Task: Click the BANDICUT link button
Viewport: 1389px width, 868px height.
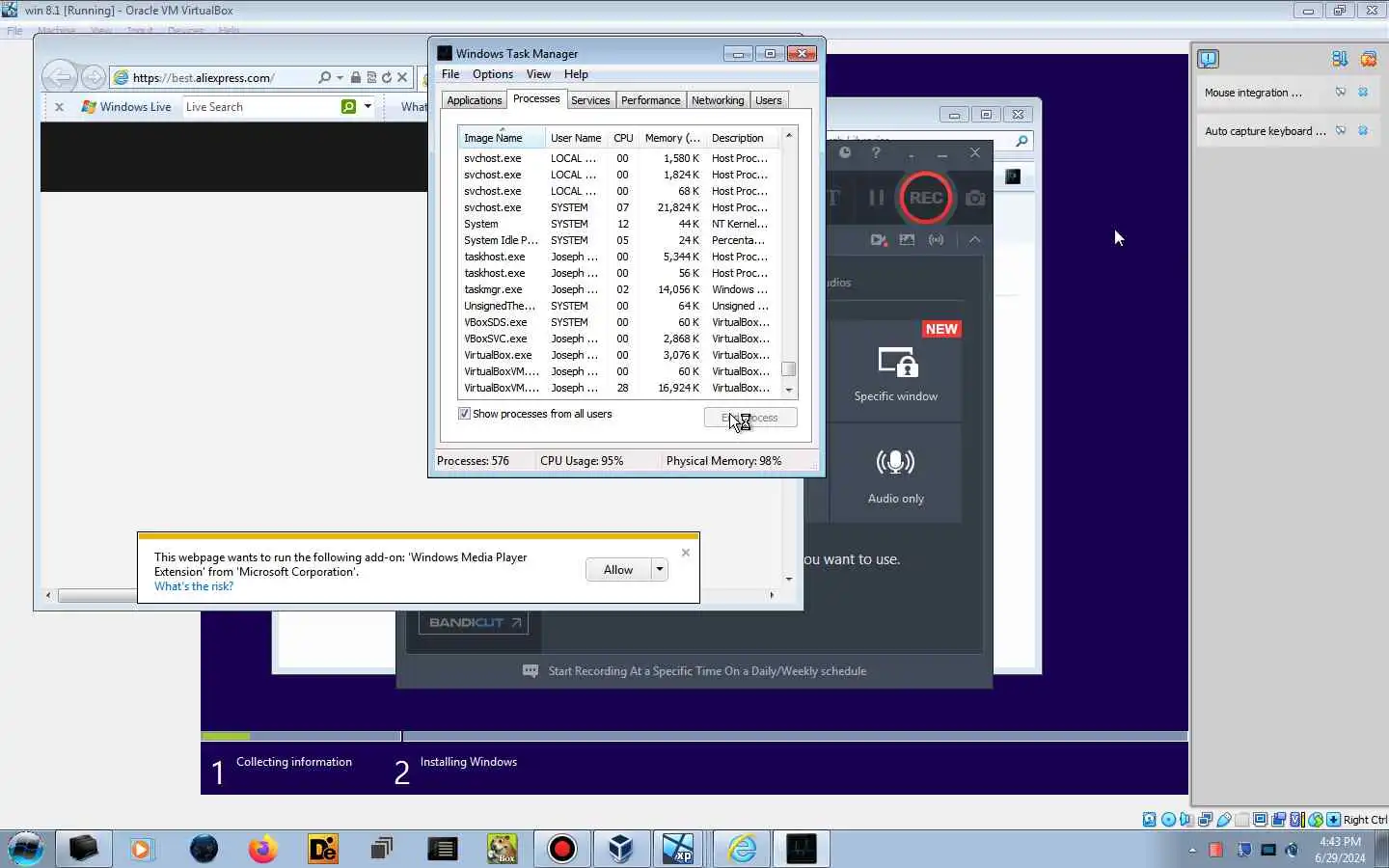Action: click(475, 622)
